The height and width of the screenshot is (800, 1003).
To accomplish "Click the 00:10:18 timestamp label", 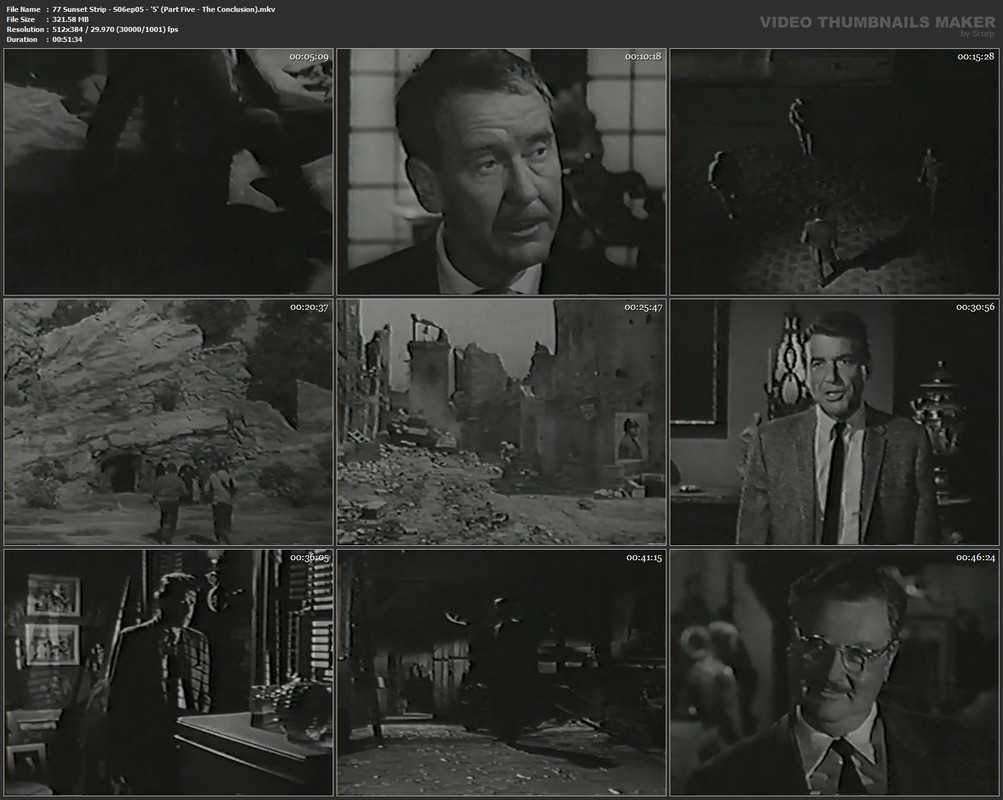I will point(643,57).
